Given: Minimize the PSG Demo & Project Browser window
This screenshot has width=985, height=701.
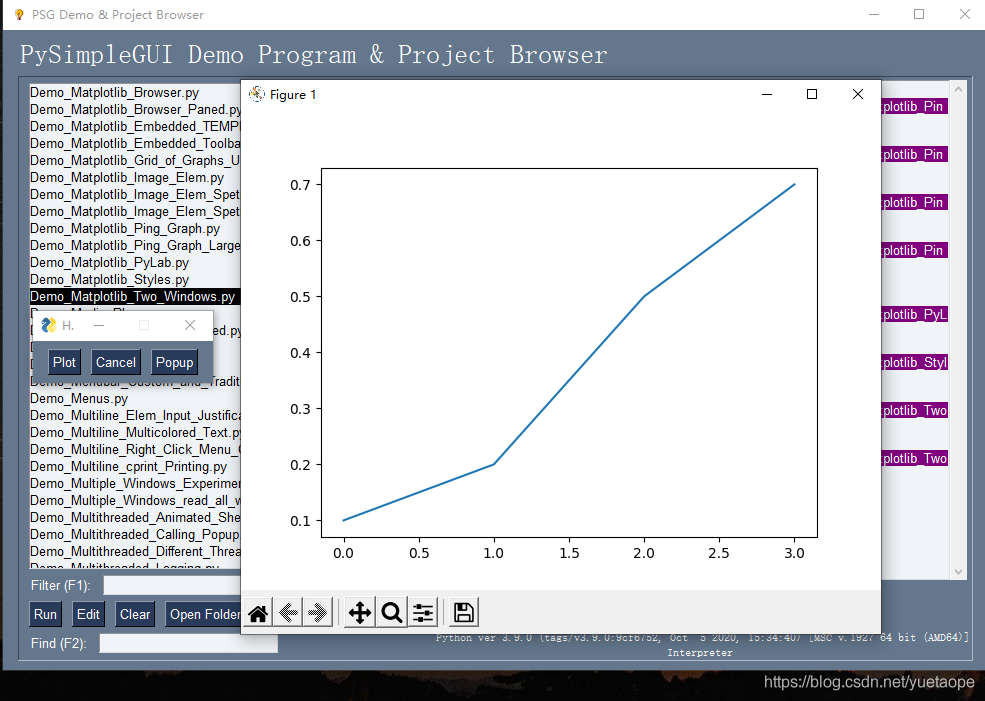Looking at the screenshot, I should coord(873,14).
